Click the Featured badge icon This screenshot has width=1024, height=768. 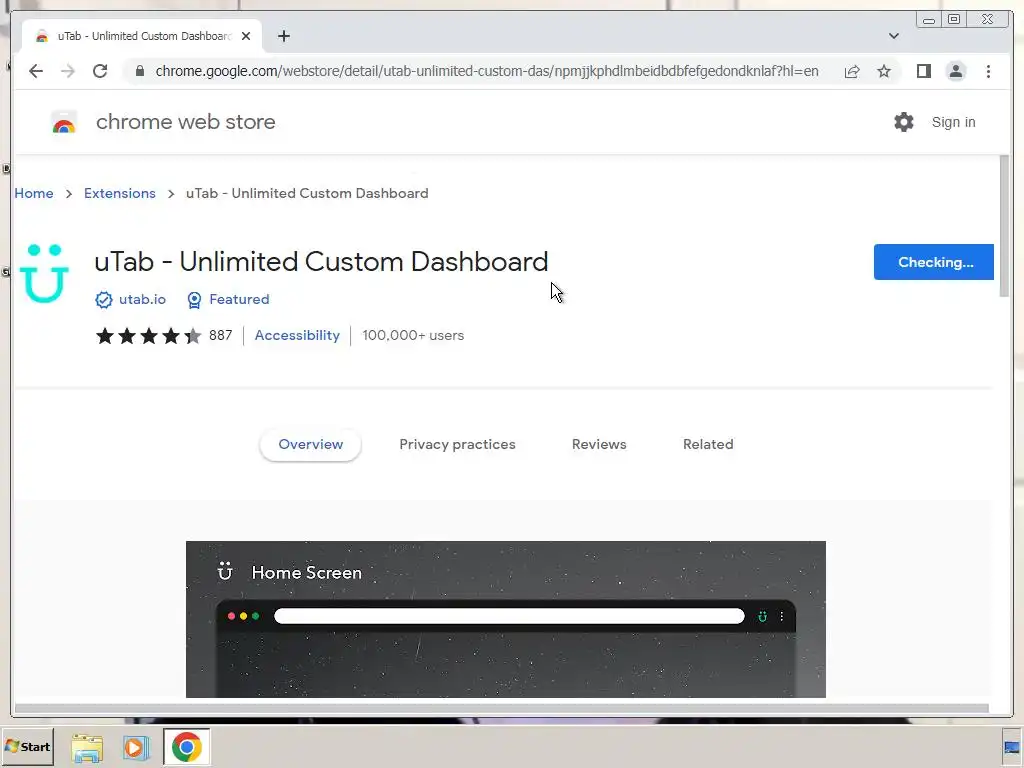click(x=194, y=300)
